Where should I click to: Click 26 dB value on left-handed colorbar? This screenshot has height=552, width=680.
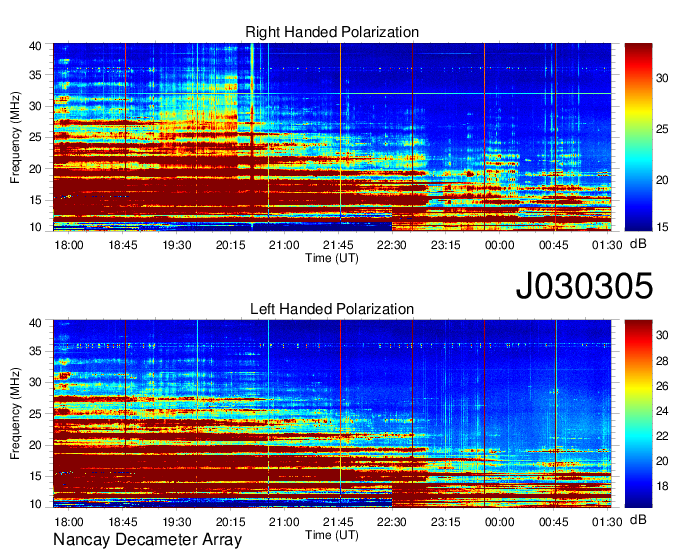coord(662,386)
